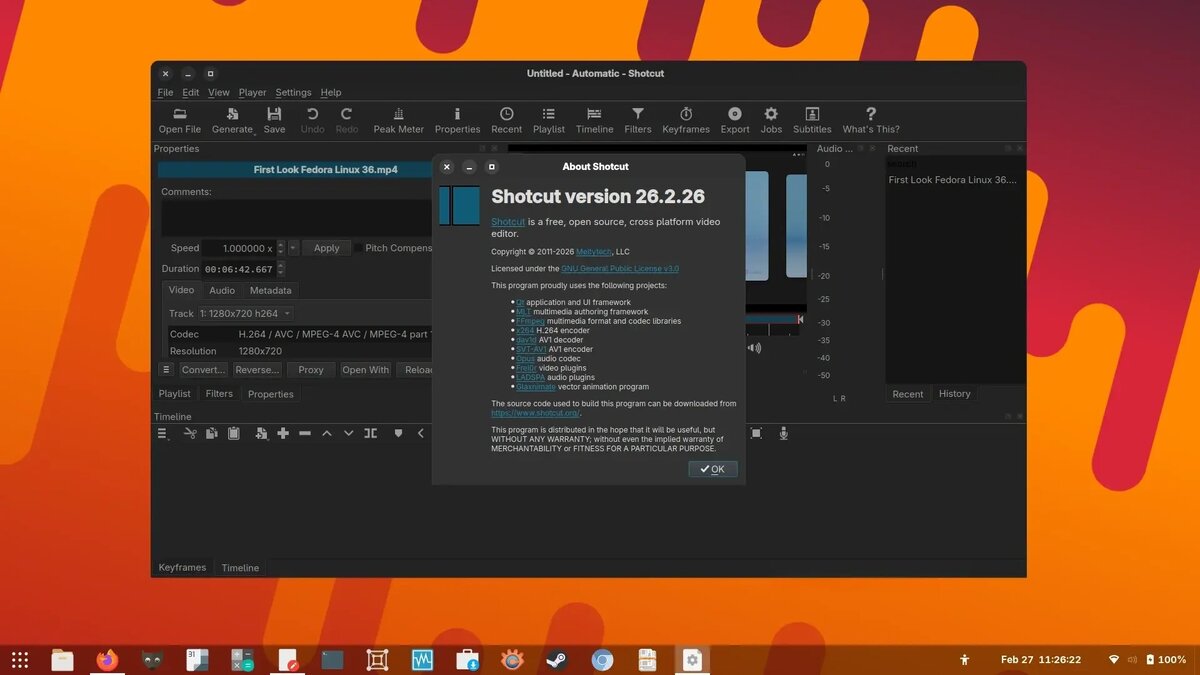Viewport: 1200px width, 675px height.
Task: Open the Timeline toolbar icon
Action: click(x=594, y=114)
